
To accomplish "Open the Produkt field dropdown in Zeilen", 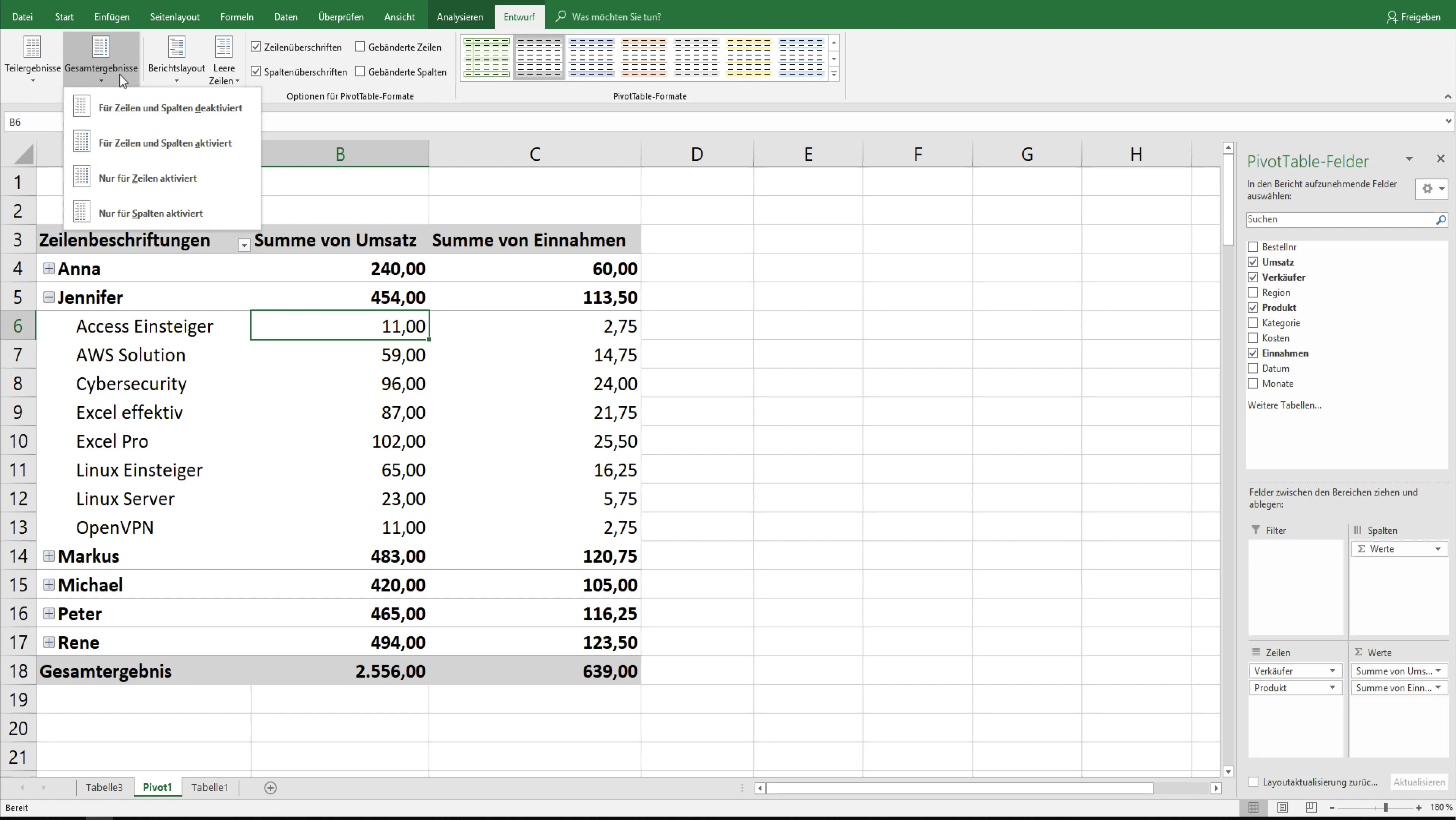I will (x=1332, y=688).
